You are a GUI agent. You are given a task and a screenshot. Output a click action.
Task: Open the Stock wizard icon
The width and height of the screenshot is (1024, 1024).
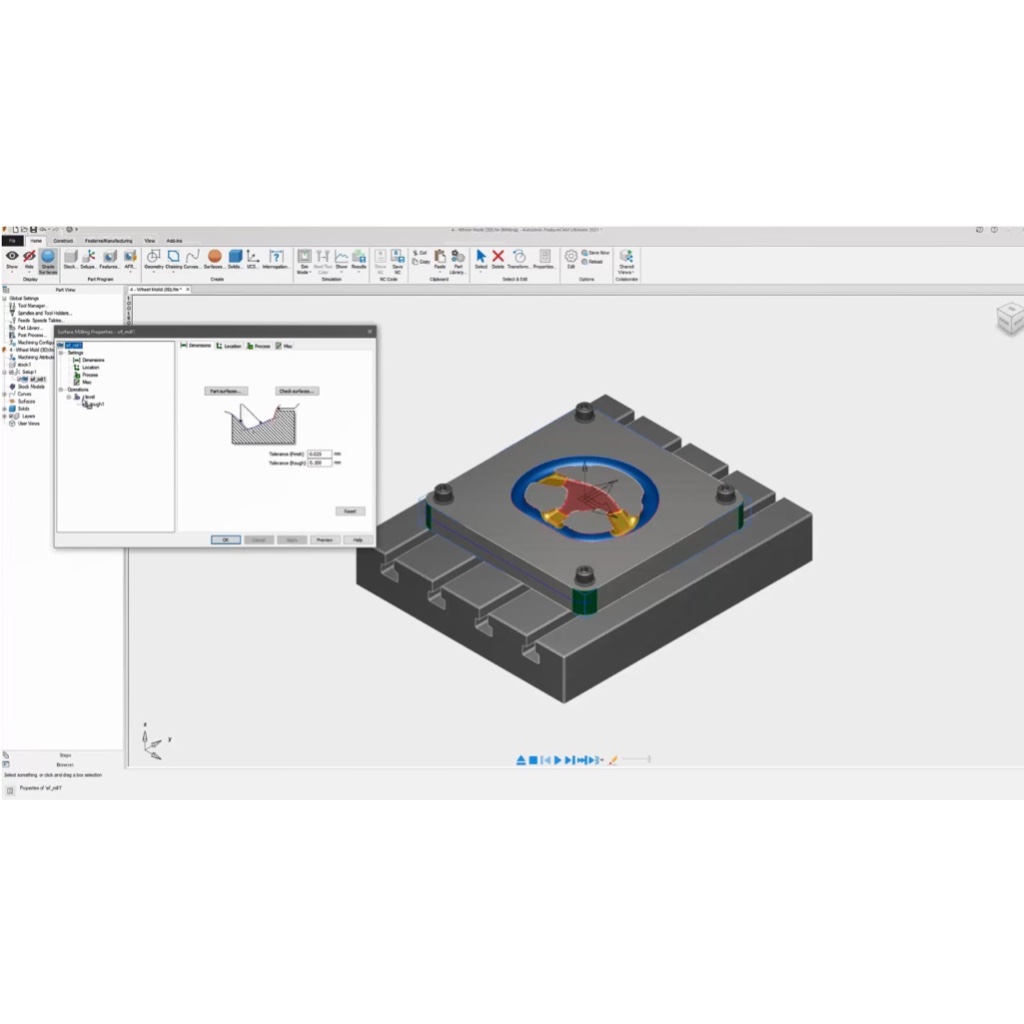pyautogui.click(x=70, y=260)
